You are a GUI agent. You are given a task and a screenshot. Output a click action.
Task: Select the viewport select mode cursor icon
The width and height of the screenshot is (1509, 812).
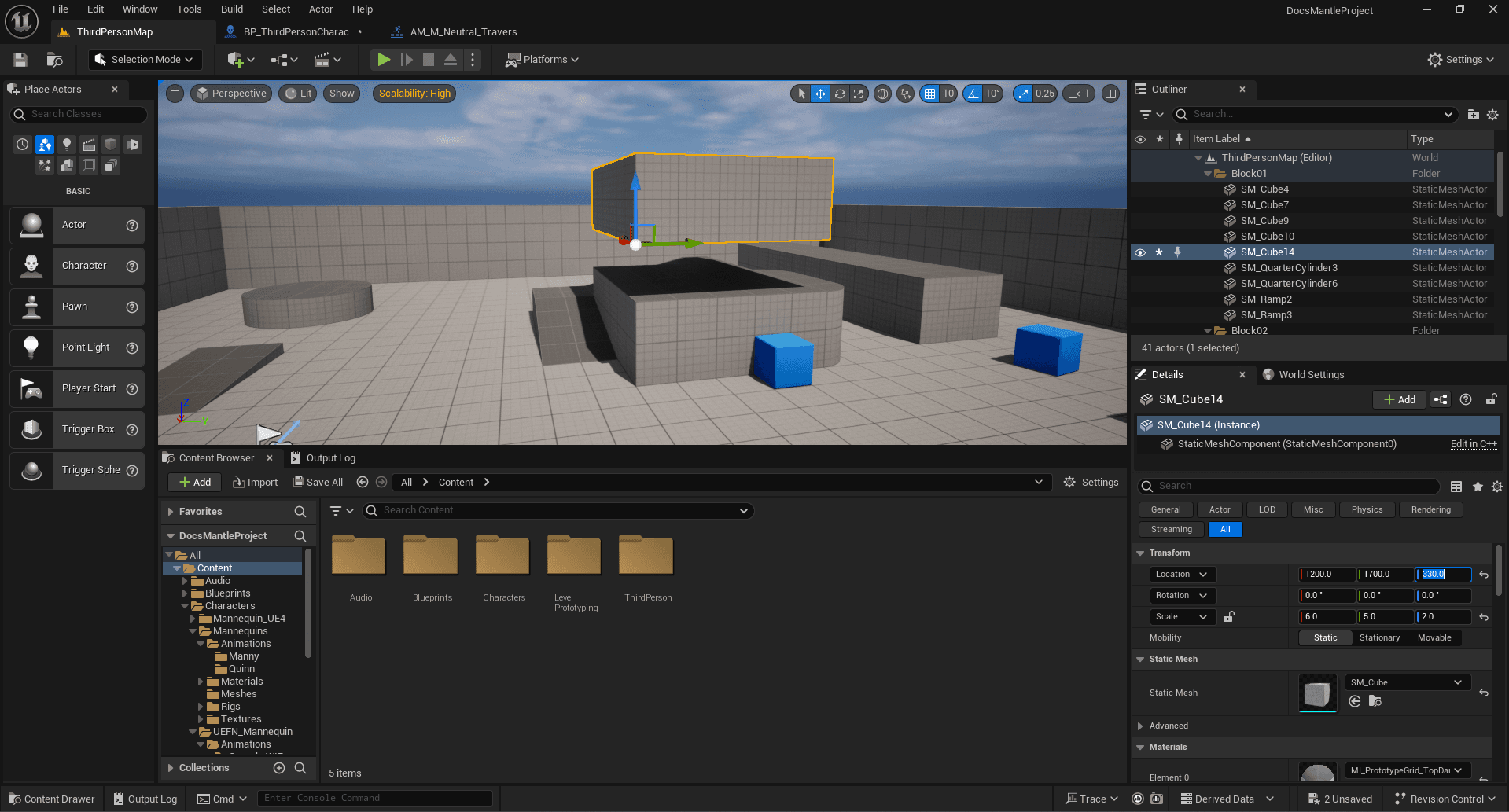click(x=801, y=94)
